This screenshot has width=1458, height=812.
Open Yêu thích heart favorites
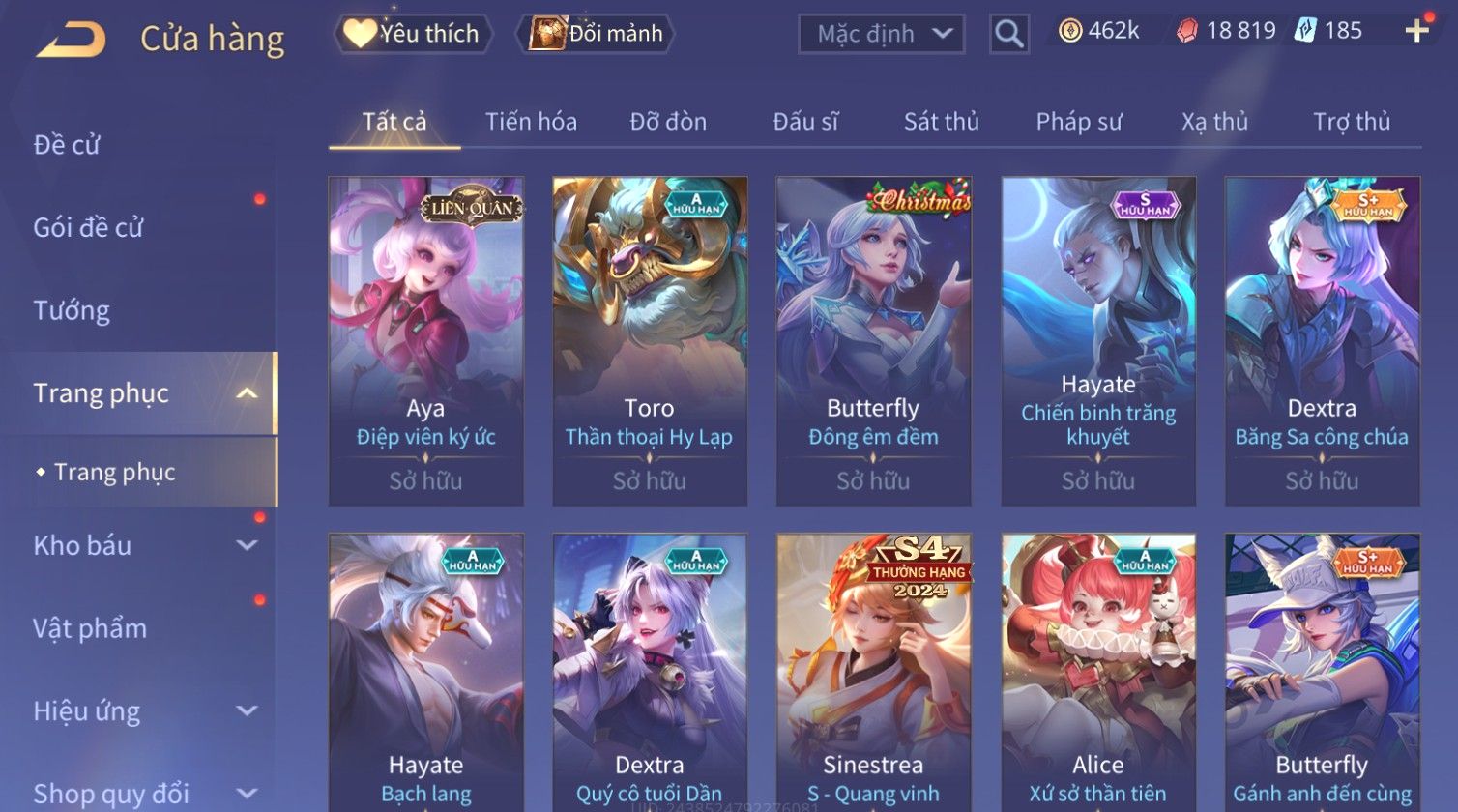point(413,34)
